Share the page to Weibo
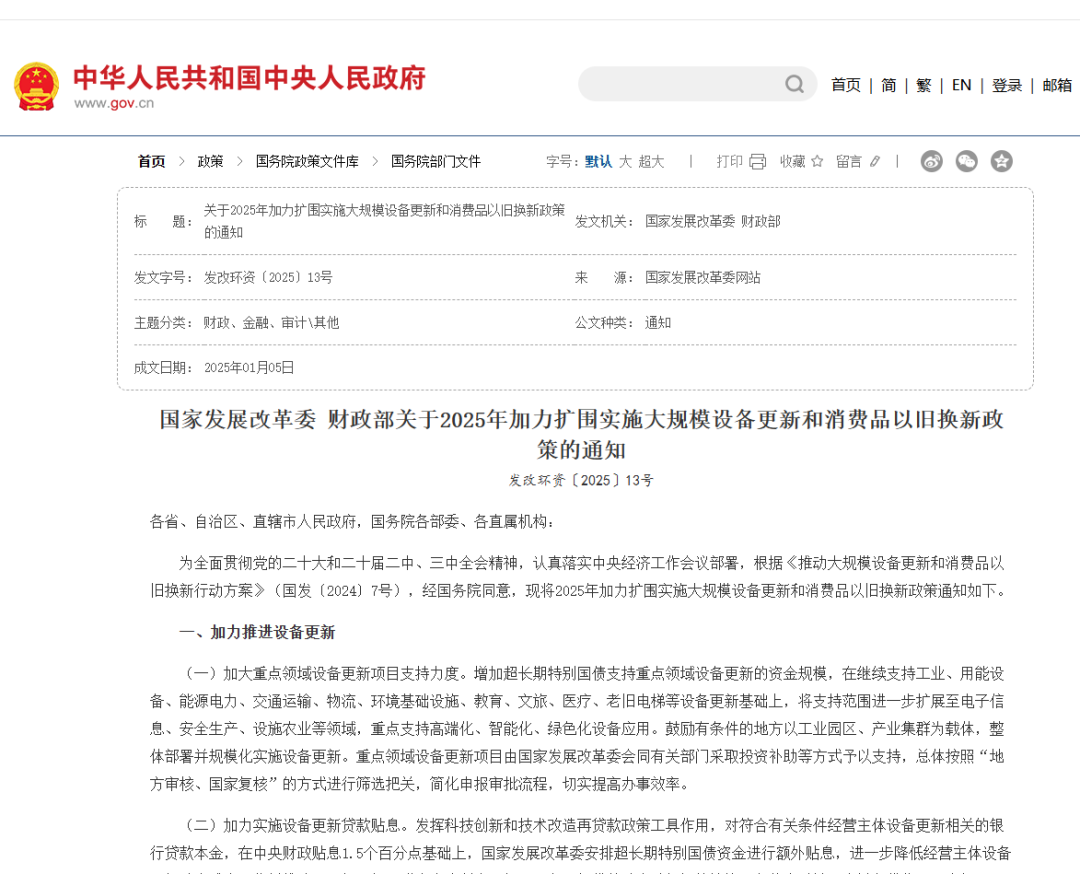 coord(932,161)
